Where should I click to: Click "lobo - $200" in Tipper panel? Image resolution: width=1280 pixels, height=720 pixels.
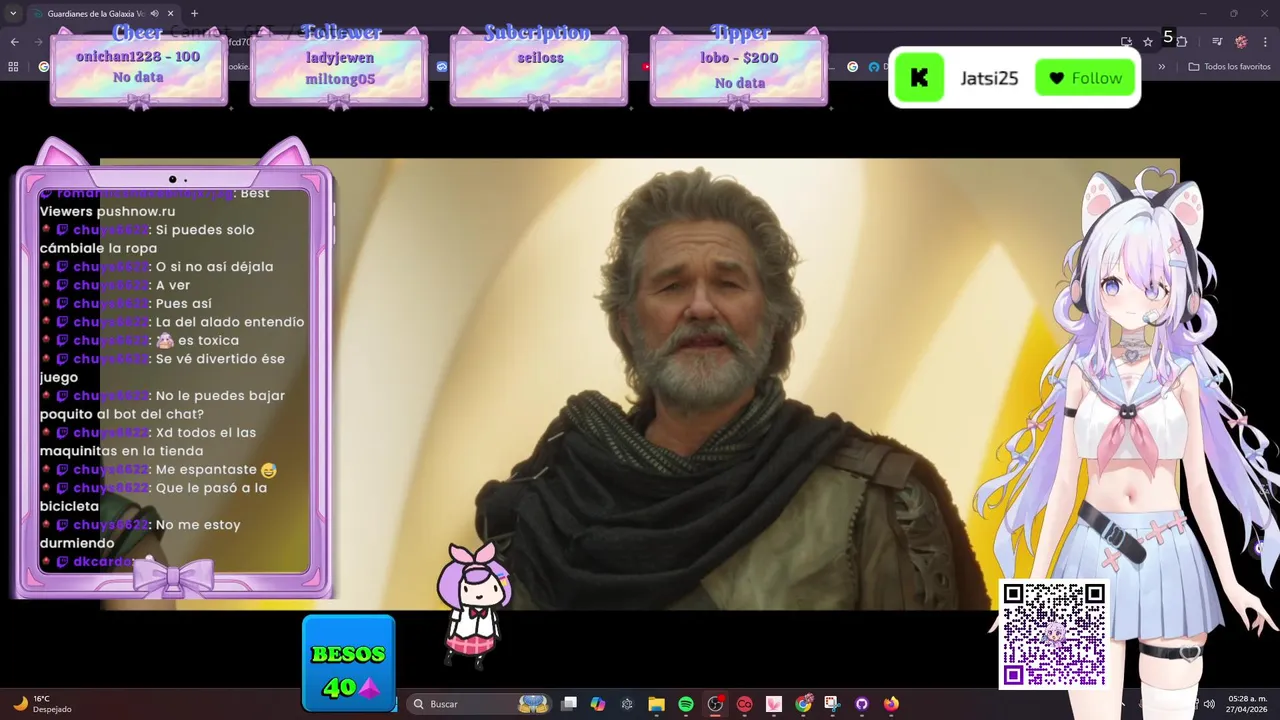[739, 58]
